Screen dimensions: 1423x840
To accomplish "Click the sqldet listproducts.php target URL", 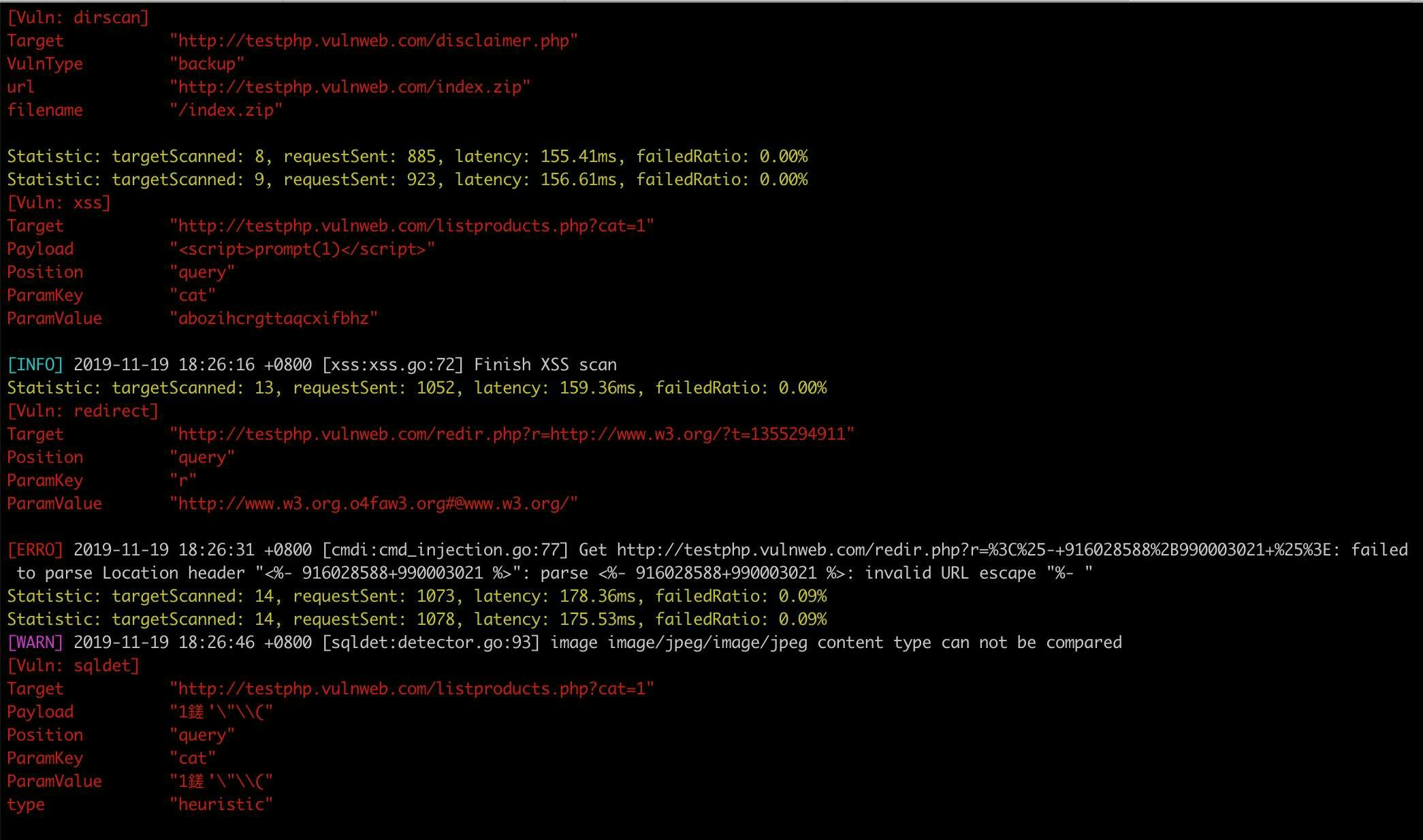I will point(411,689).
